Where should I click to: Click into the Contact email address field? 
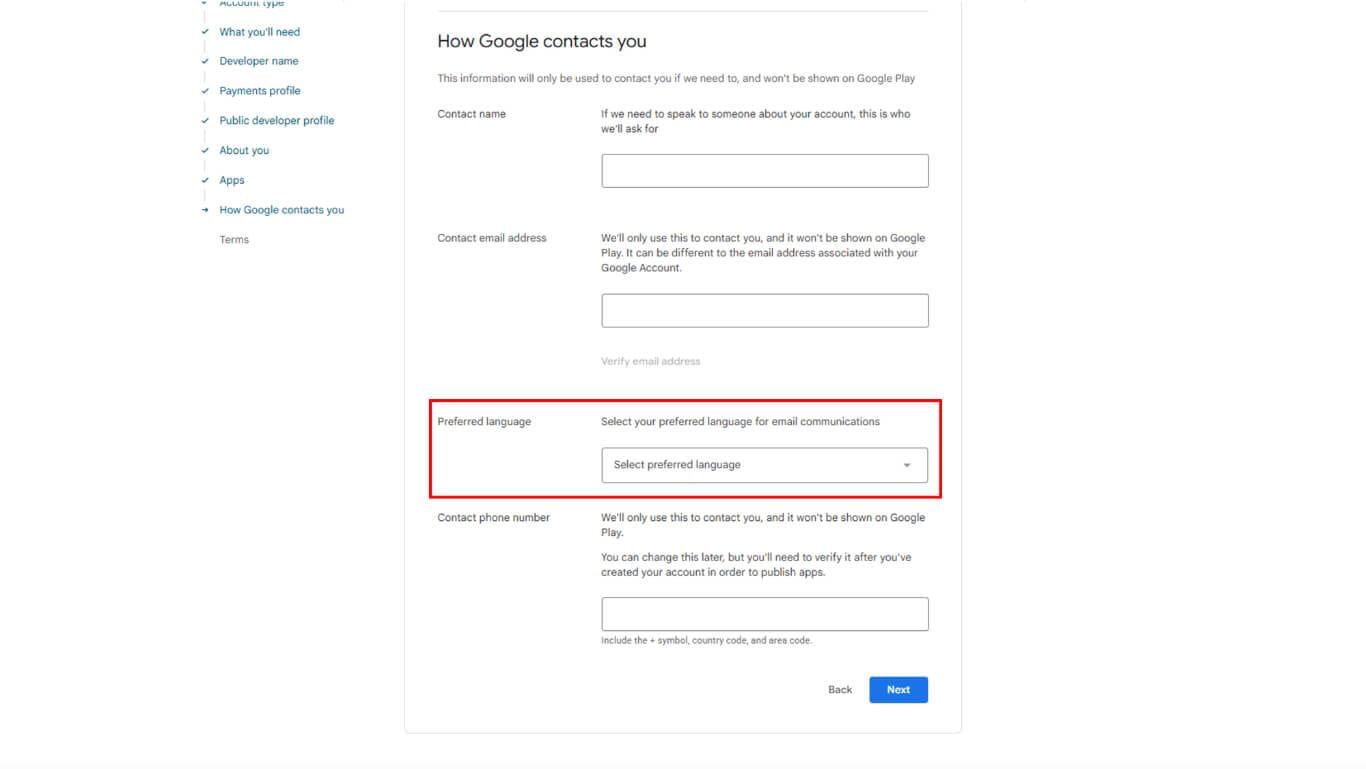click(764, 311)
